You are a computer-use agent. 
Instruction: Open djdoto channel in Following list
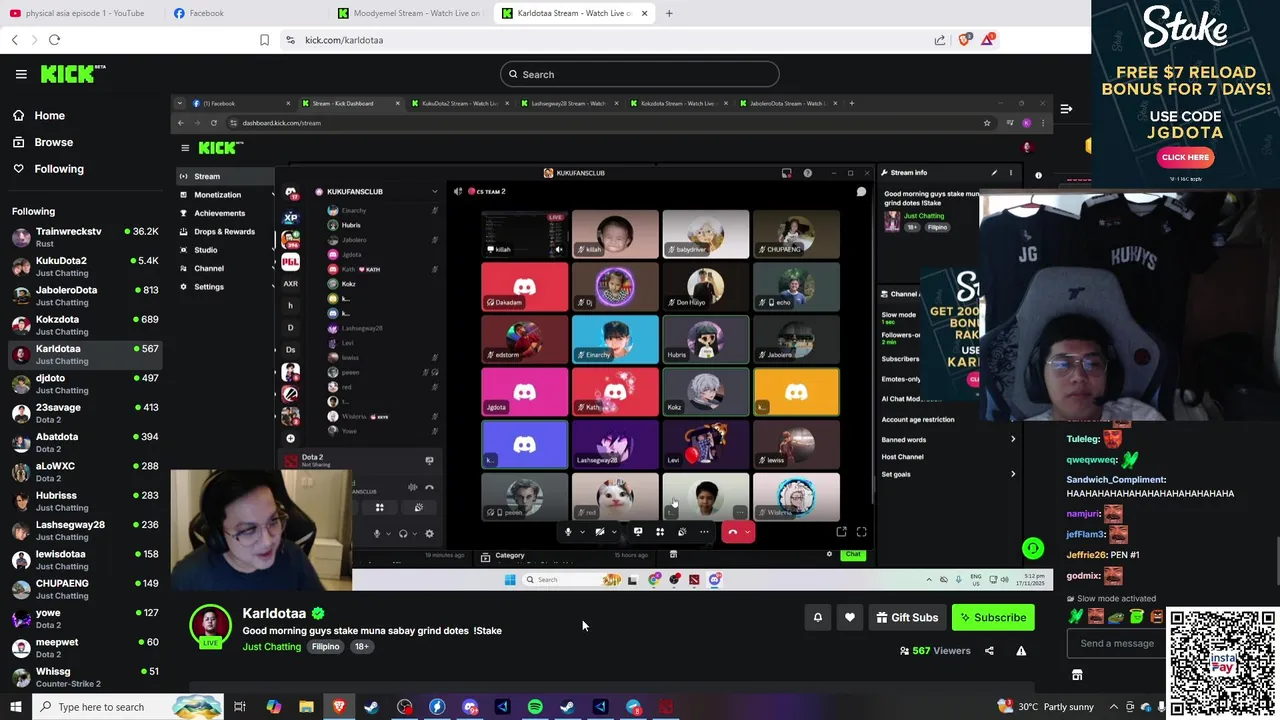click(85, 384)
